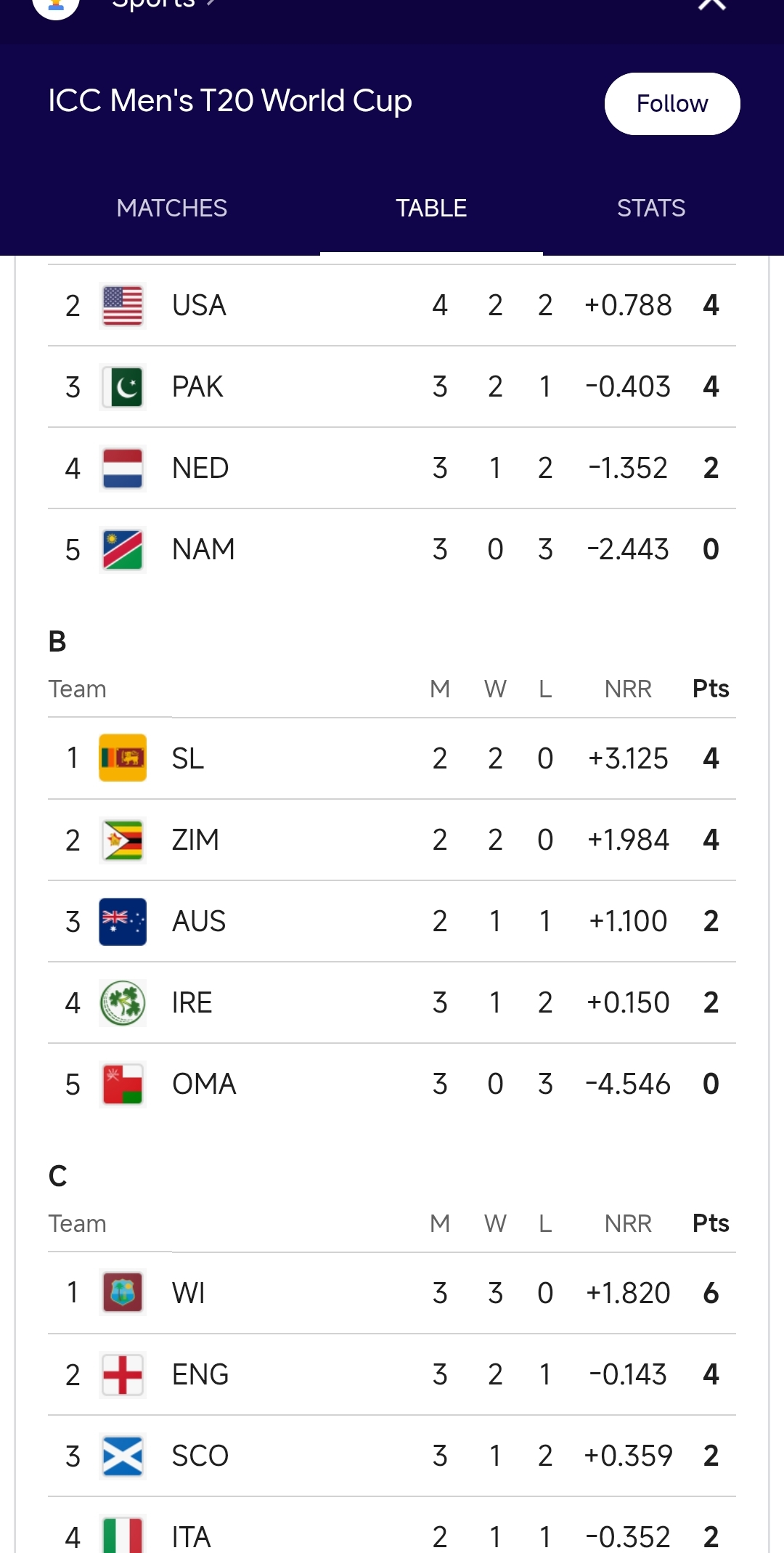Tap the Namibia flag icon

point(123,550)
